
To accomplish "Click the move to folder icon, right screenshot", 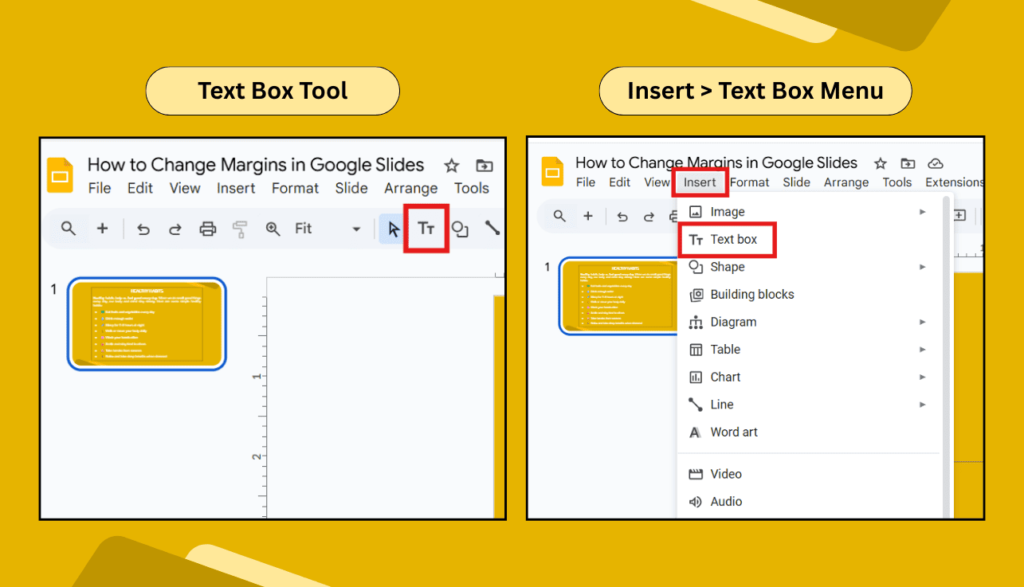I will click(908, 163).
